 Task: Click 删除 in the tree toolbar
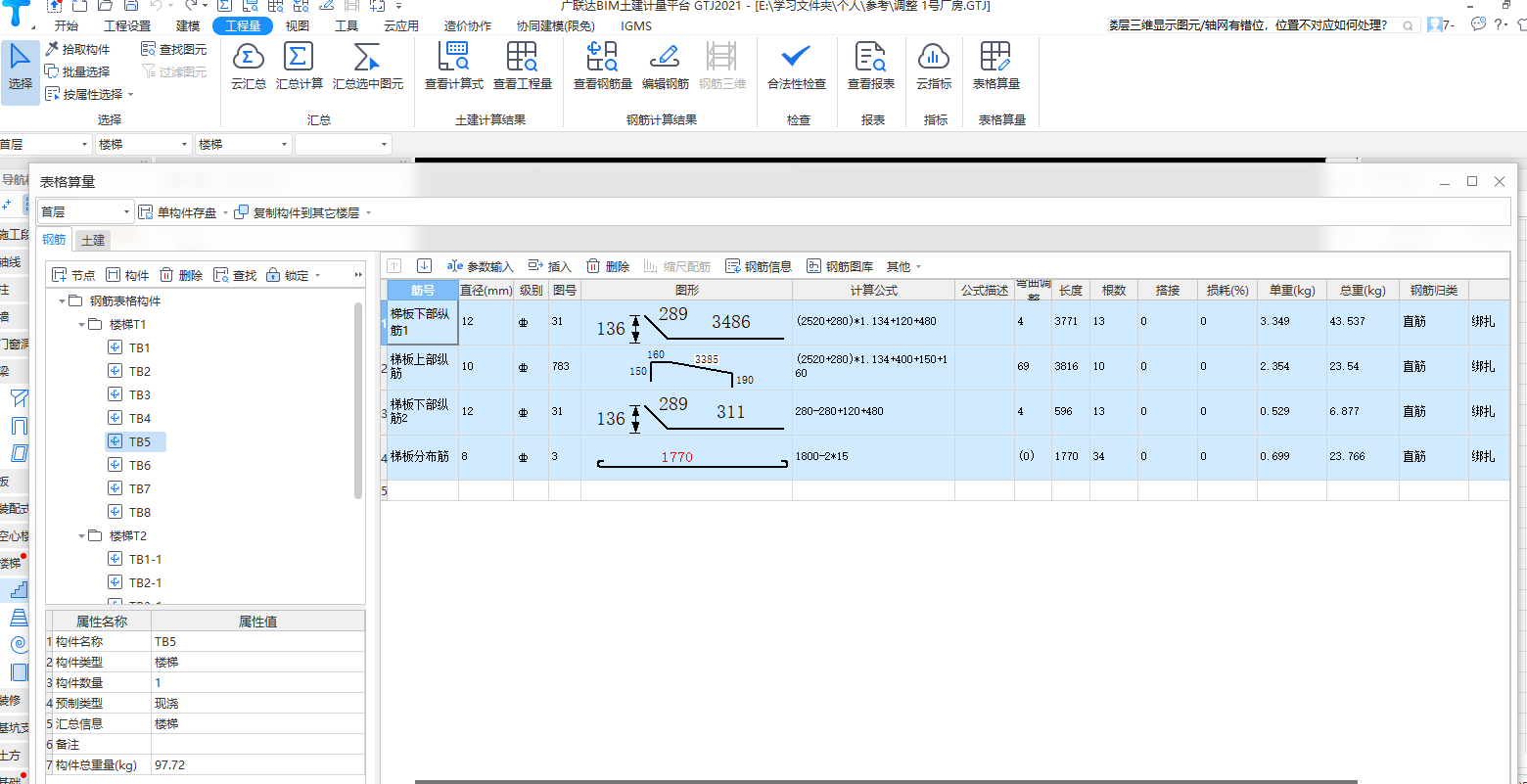click(181, 276)
